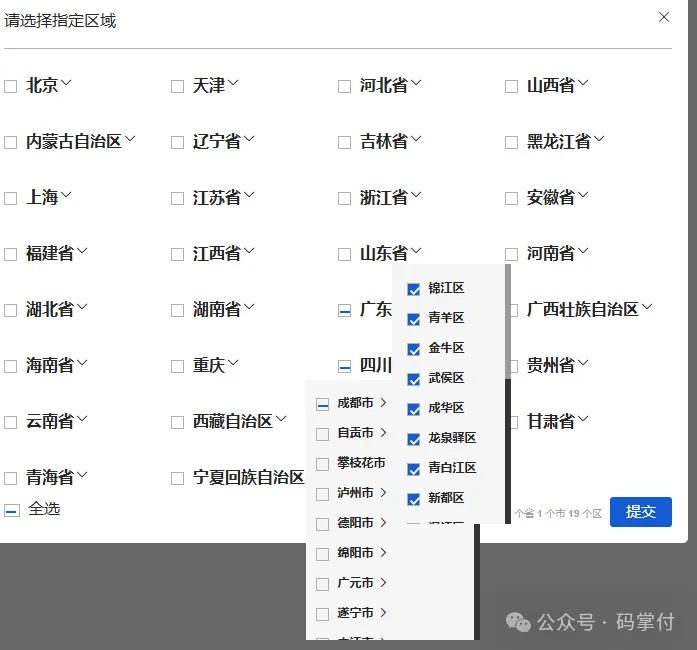The width and height of the screenshot is (697, 650).
Task: Uncheck 龙泉驿区 district
Action: (x=413, y=439)
